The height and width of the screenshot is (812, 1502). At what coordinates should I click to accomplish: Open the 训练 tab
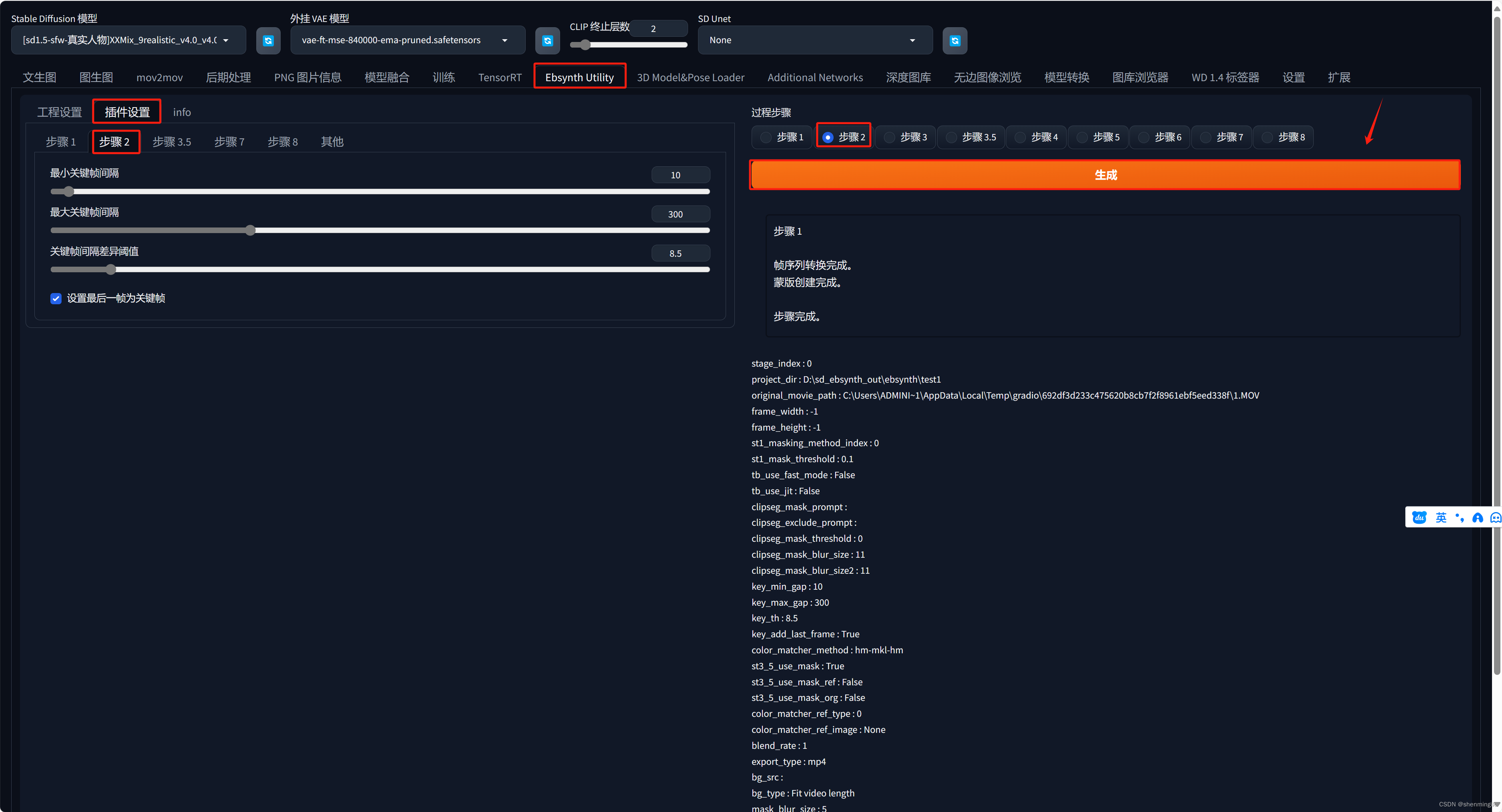coord(444,78)
